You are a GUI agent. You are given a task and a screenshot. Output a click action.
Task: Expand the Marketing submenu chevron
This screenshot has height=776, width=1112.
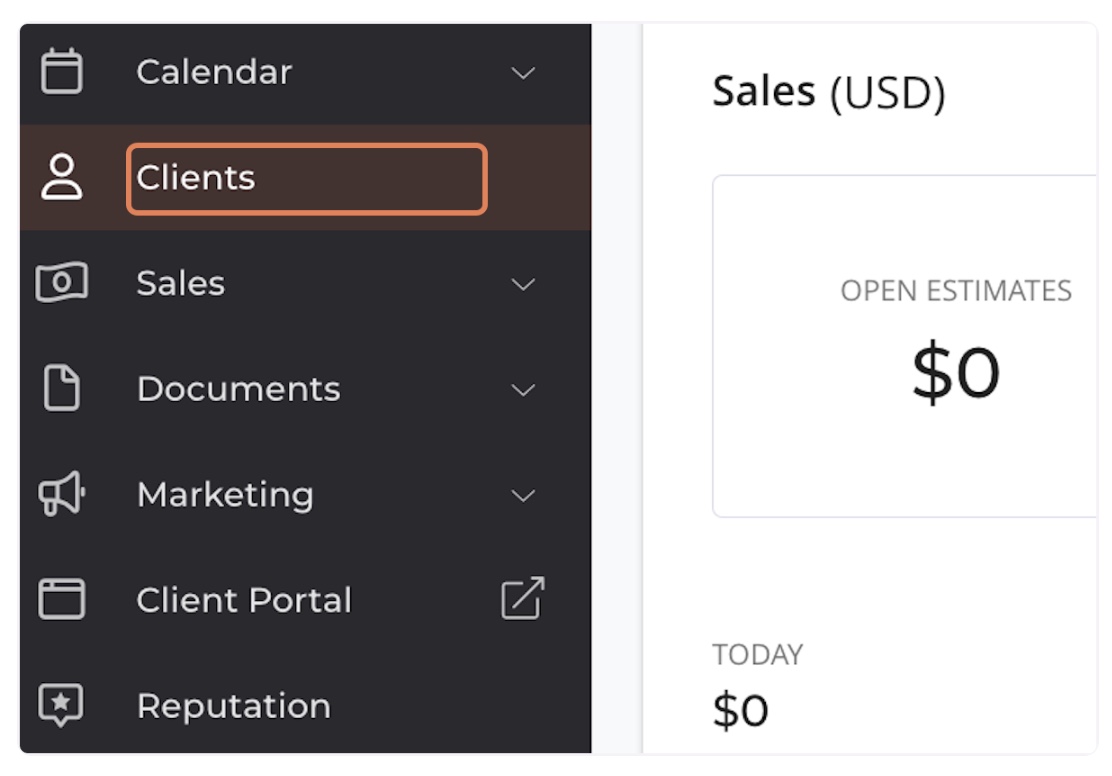523,495
